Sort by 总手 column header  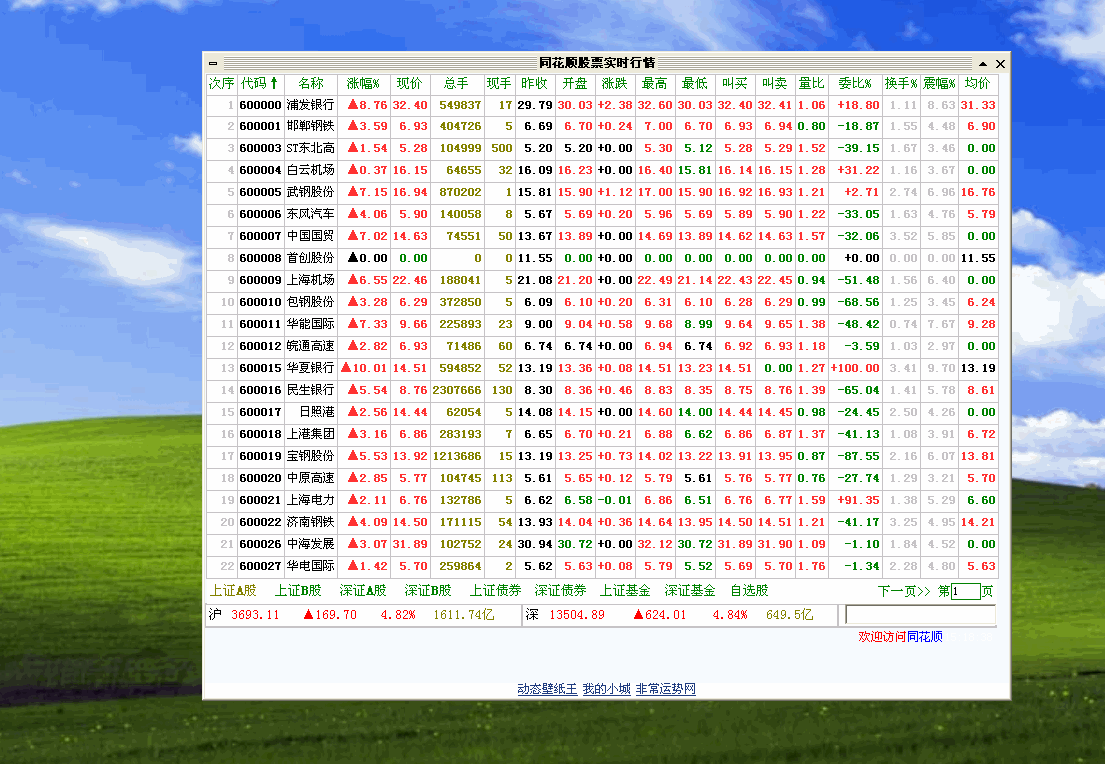457,83
